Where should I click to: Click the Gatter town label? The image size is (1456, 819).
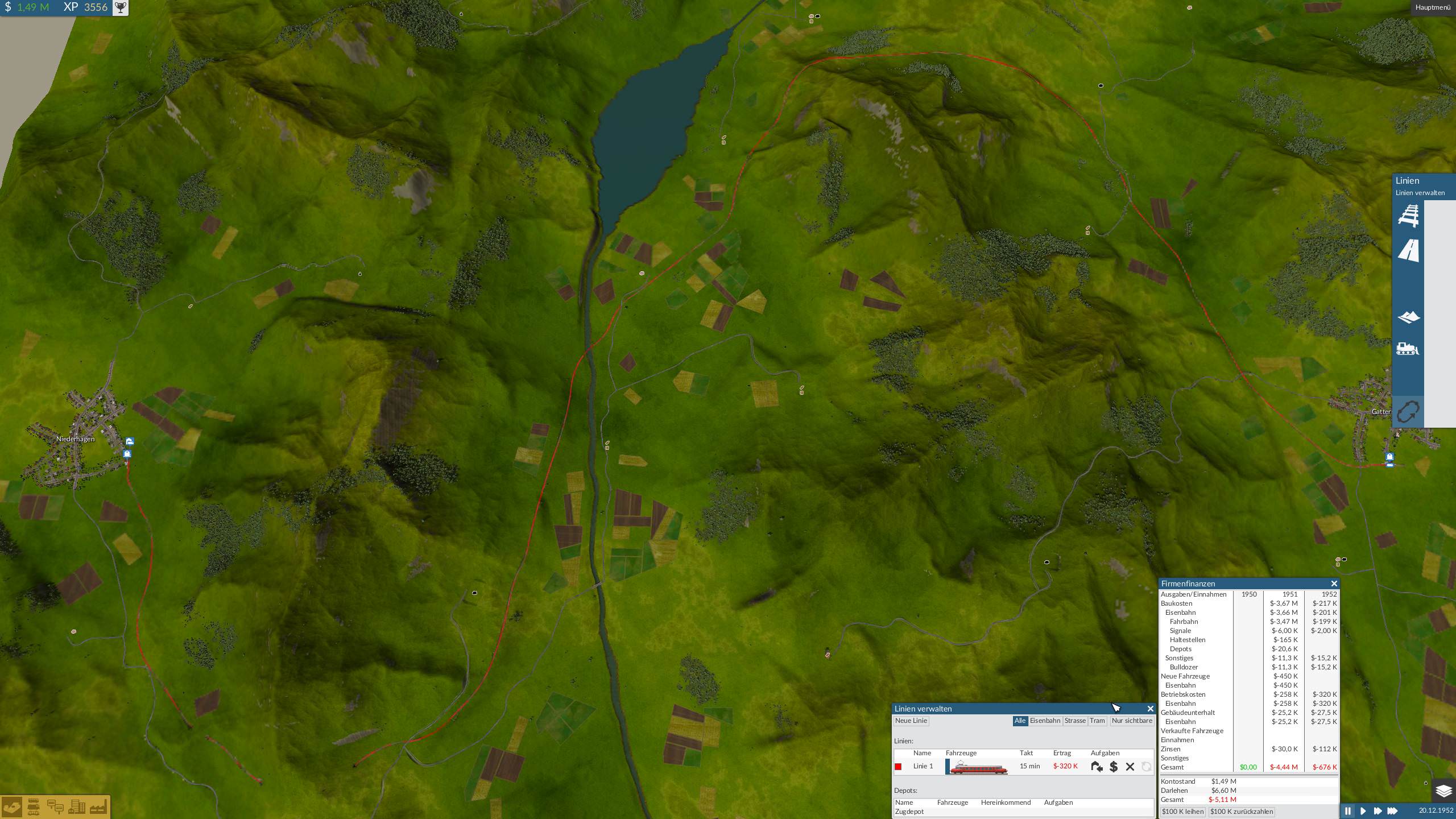1381,412
